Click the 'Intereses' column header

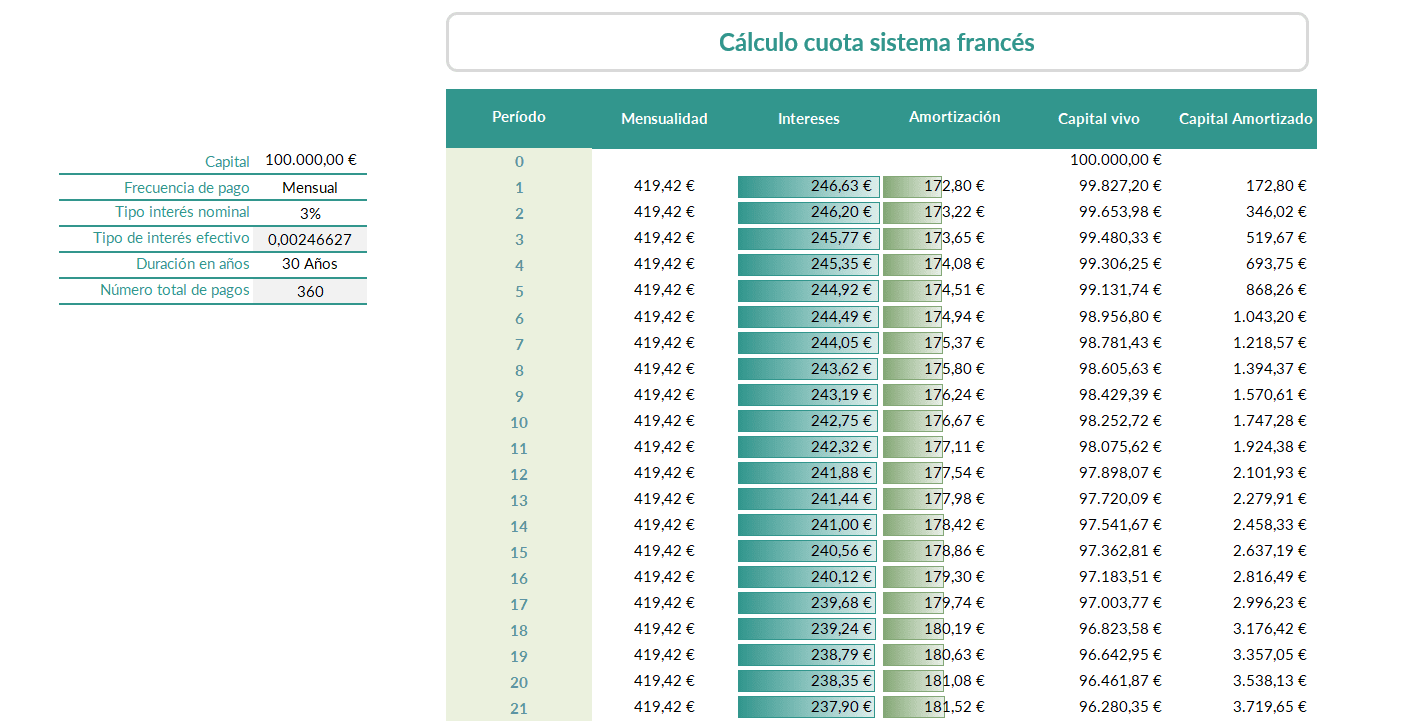(x=809, y=119)
